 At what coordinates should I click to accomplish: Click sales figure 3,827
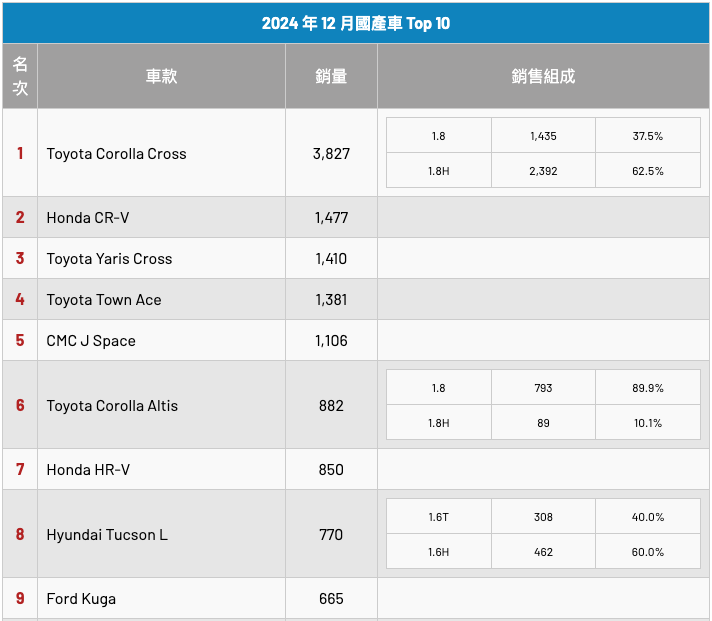(x=331, y=153)
